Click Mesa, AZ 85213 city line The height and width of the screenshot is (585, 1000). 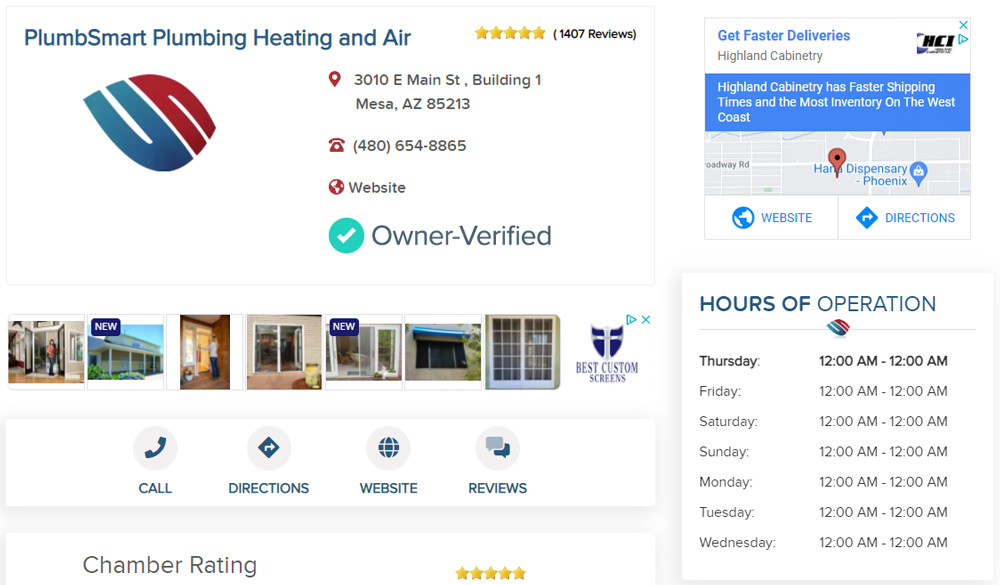click(x=413, y=103)
